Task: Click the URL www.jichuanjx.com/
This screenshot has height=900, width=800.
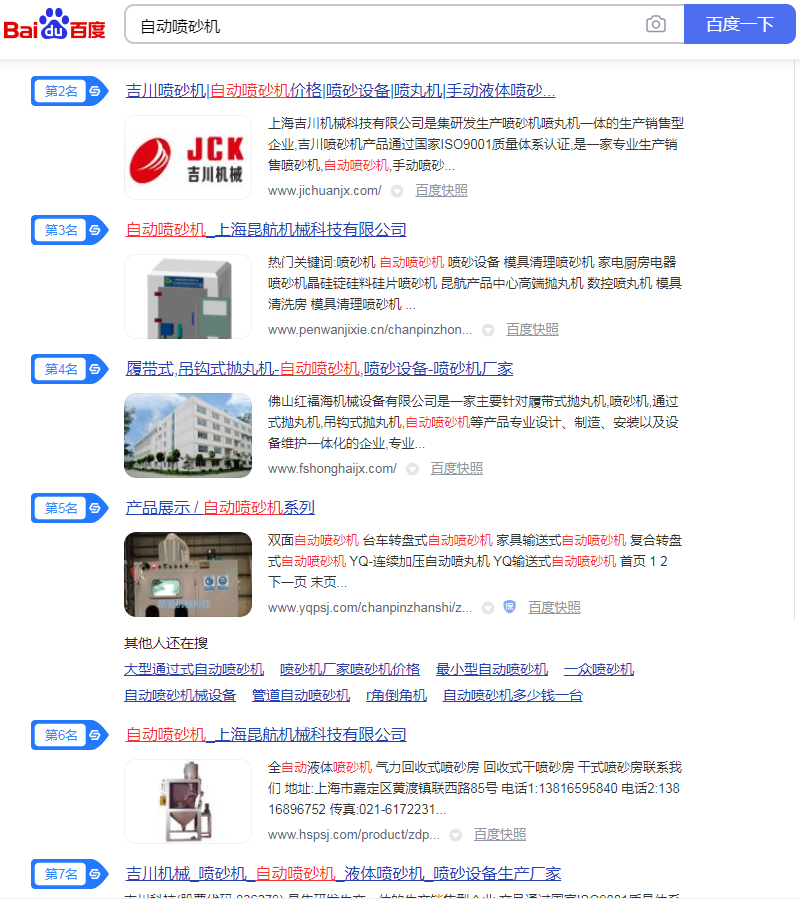Action: coord(325,191)
